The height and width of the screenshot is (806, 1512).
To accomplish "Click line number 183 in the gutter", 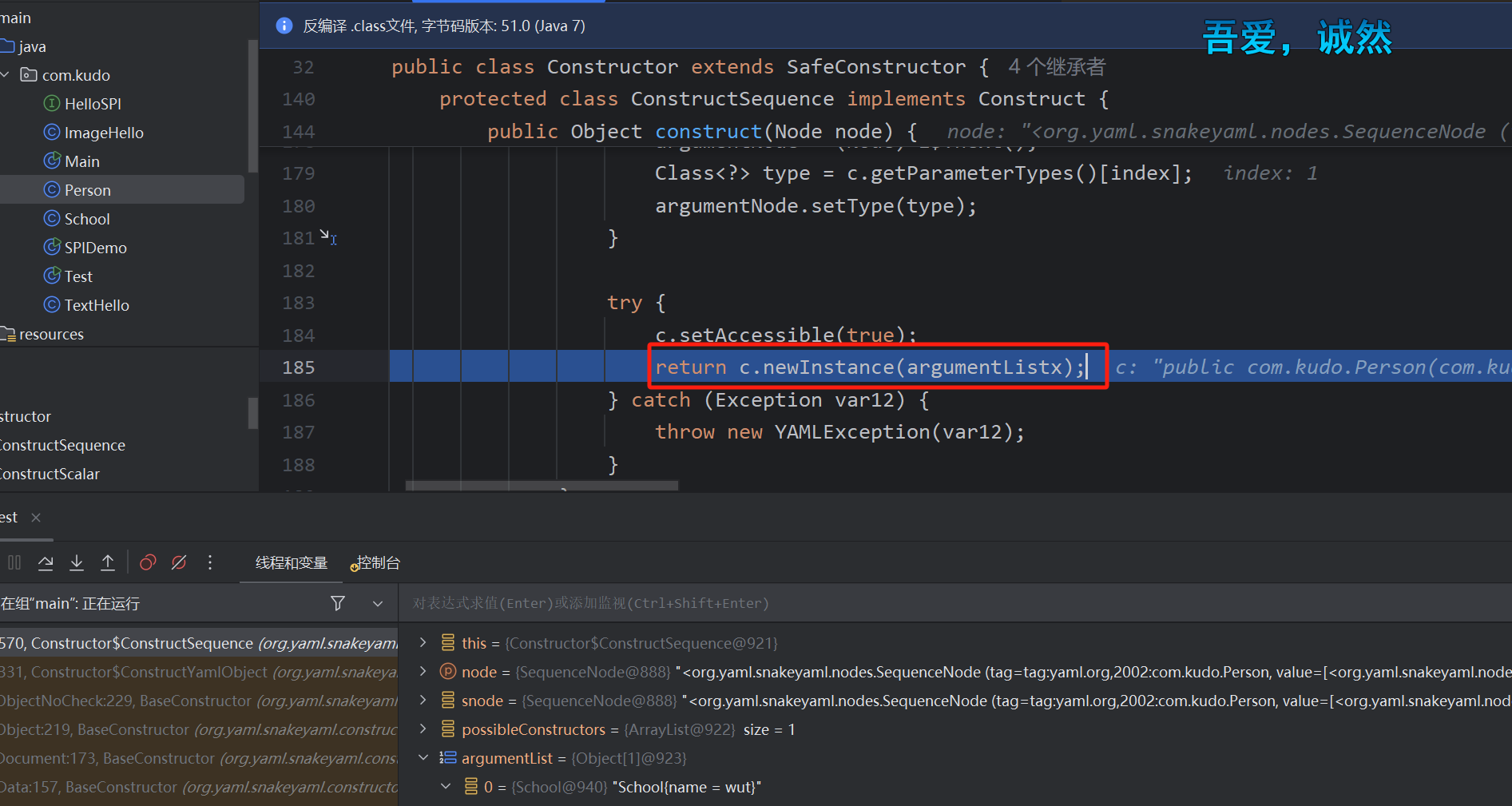I will click(x=299, y=303).
